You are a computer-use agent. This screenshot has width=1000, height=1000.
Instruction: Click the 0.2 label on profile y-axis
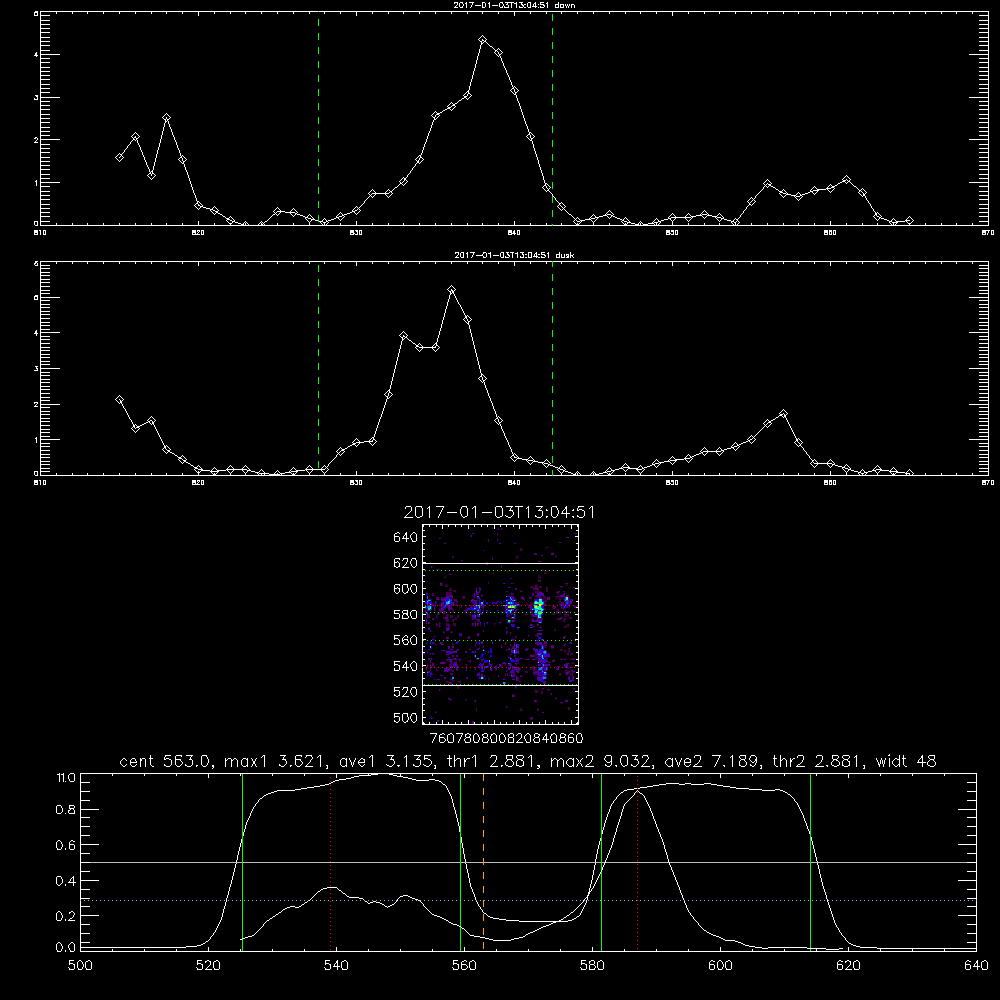(x=66, y=916)
